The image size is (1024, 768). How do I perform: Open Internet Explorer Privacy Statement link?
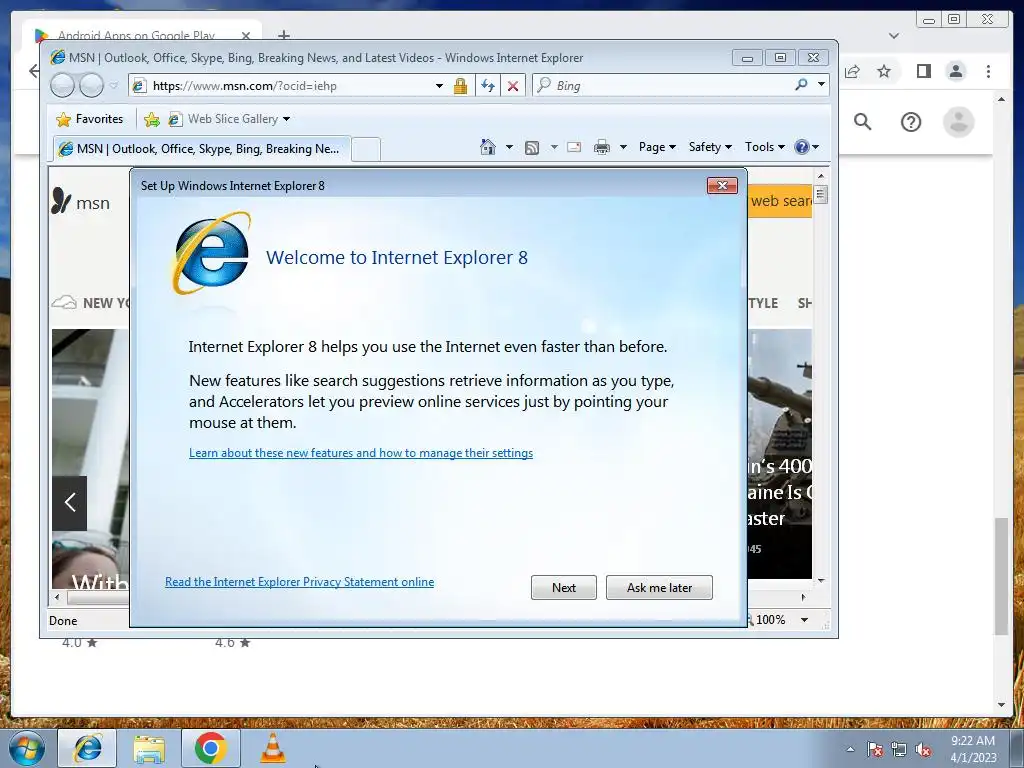click(x=300, y=582)
